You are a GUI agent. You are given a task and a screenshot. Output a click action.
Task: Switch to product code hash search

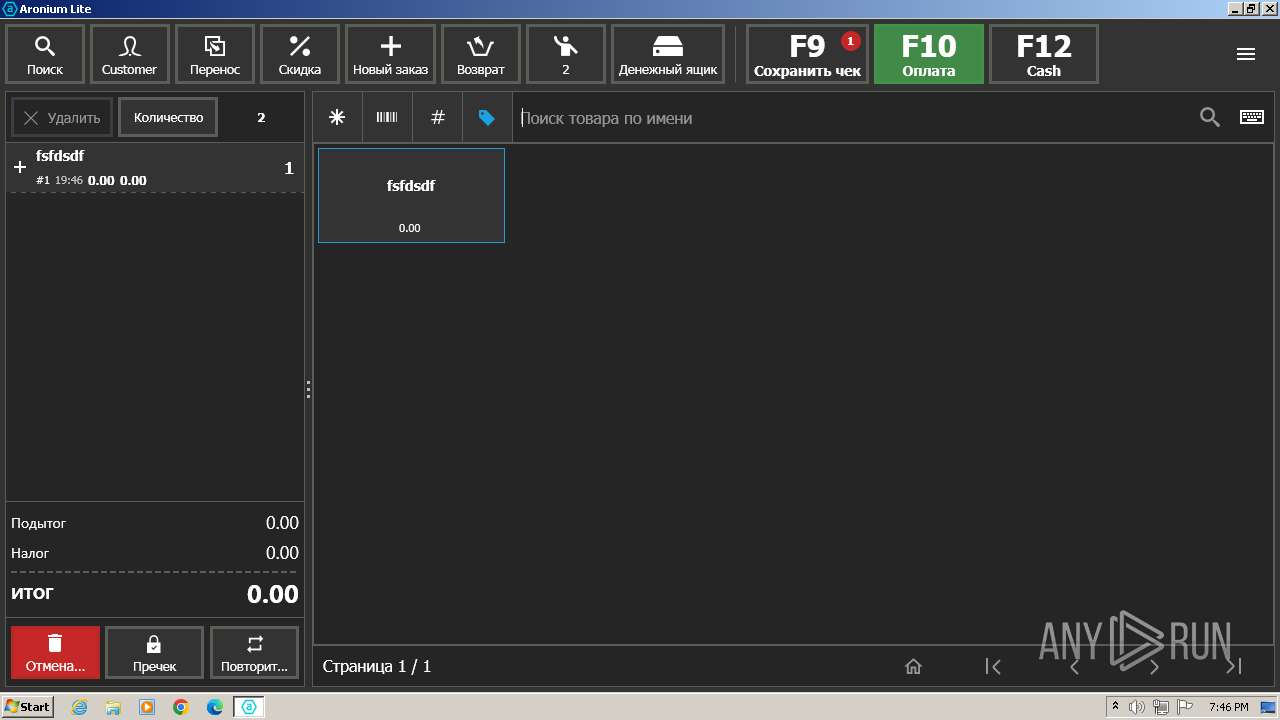437,118
